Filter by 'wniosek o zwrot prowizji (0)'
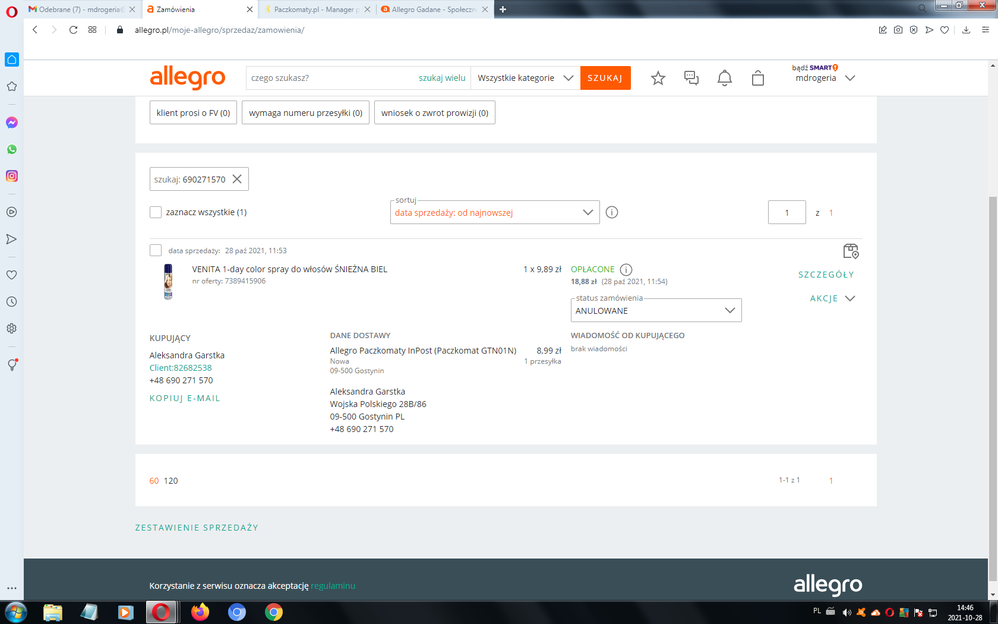This screenshot has height=624, width=998. 435,113
